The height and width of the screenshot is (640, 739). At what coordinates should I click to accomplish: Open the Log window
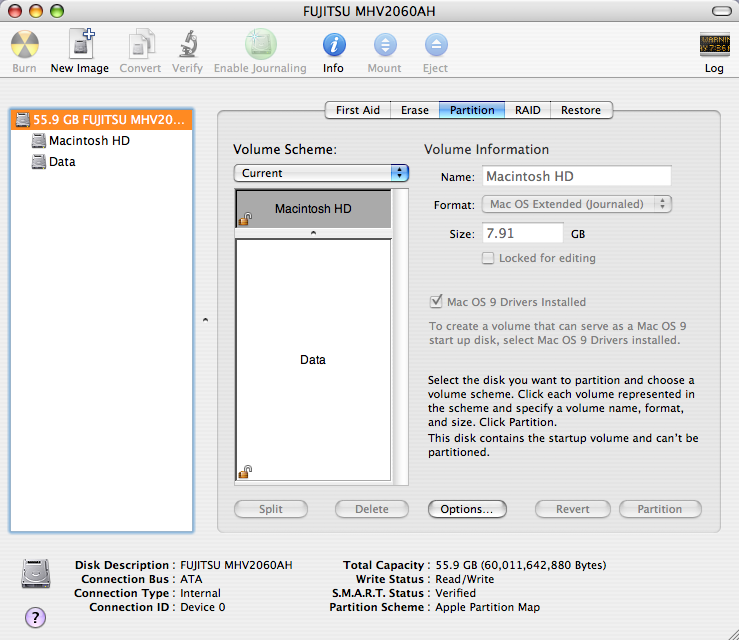click(x=714, y=45)
